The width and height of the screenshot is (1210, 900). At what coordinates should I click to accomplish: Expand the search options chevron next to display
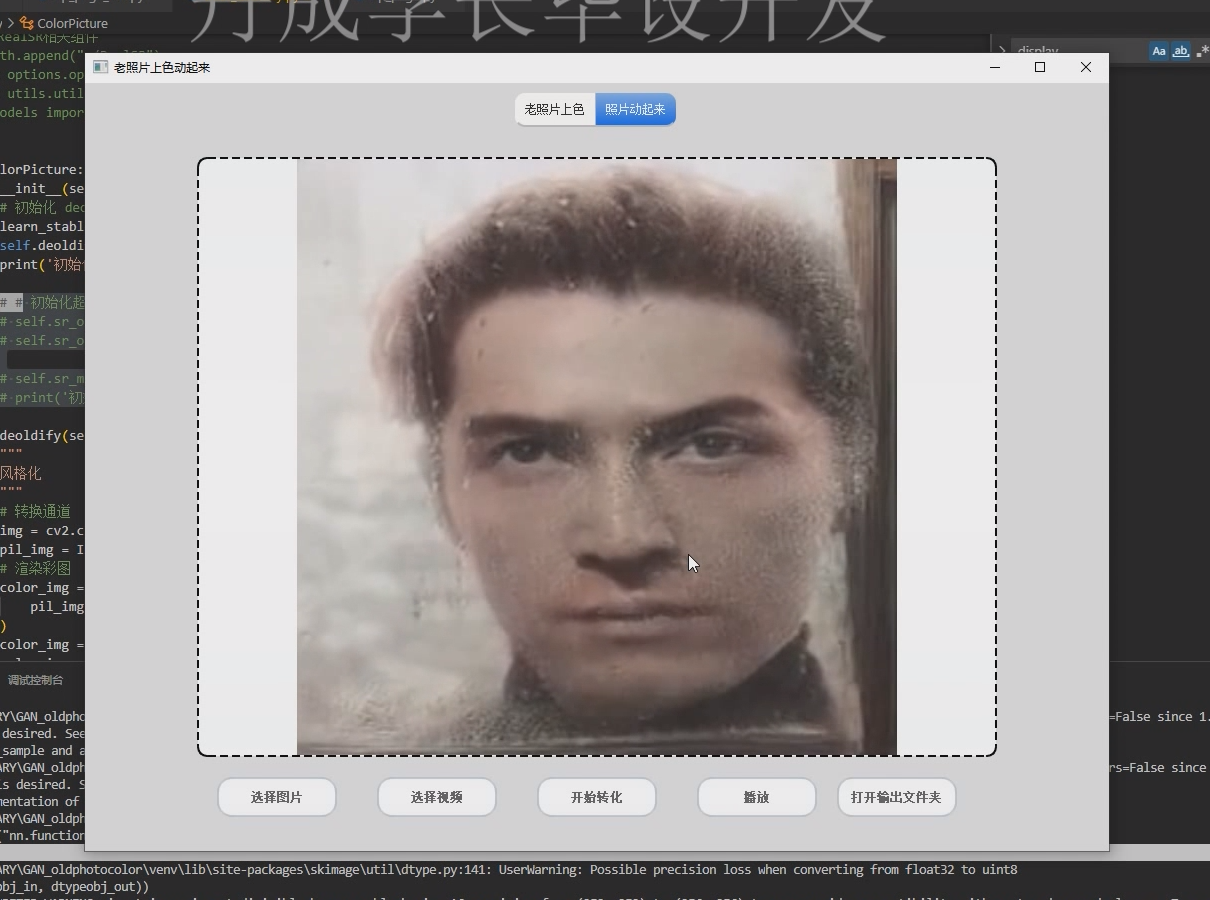click(1003, 48)
